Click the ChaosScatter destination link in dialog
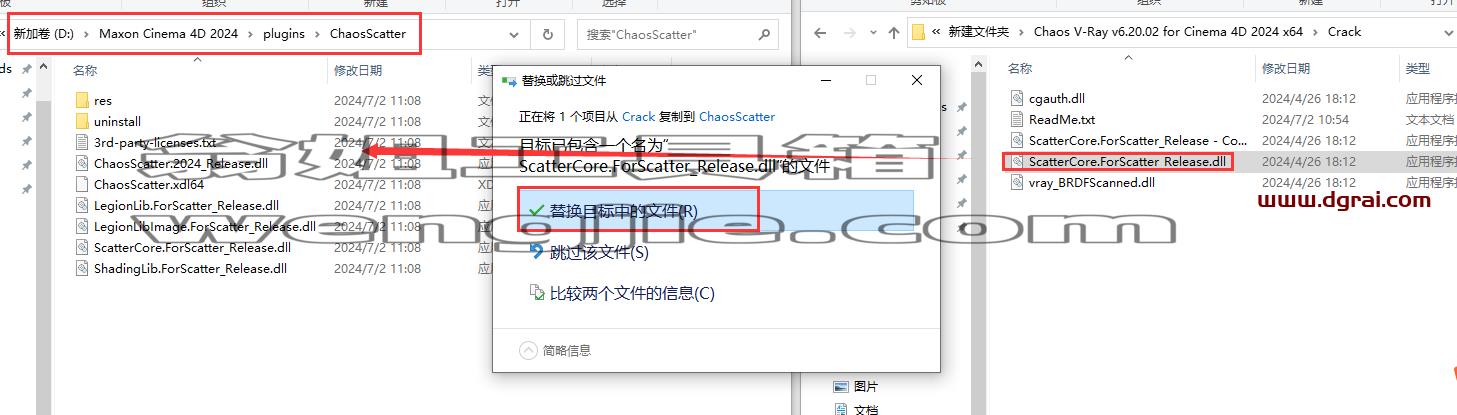 click(737, 116)
